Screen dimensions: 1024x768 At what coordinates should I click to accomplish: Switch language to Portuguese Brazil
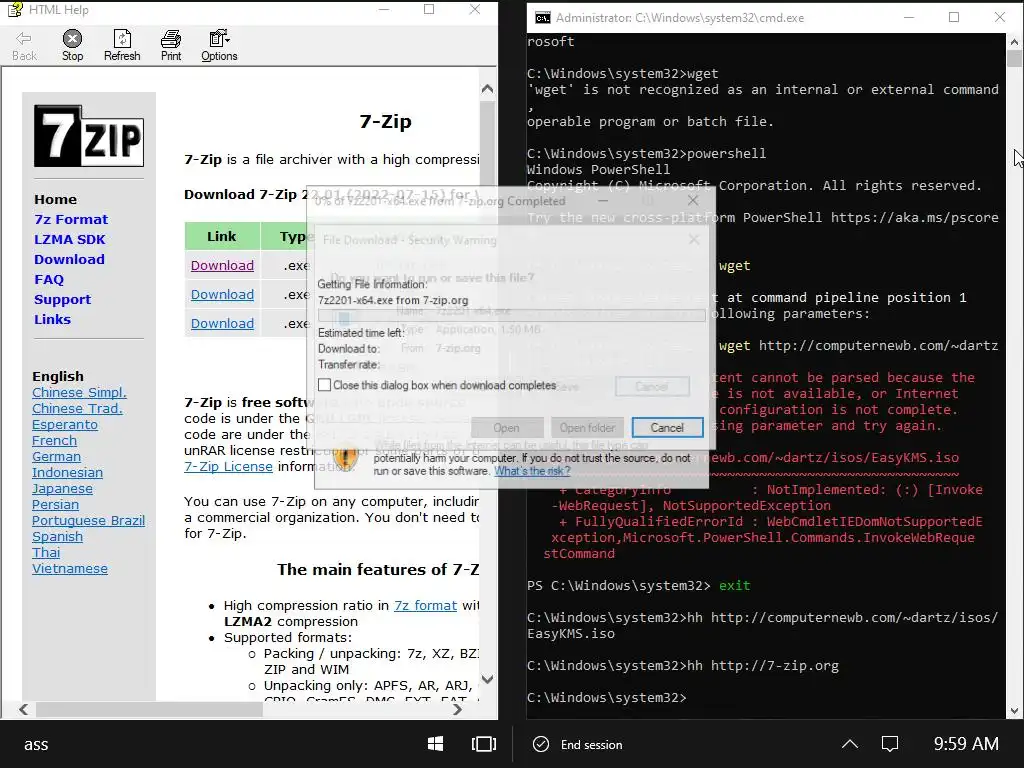88,520
